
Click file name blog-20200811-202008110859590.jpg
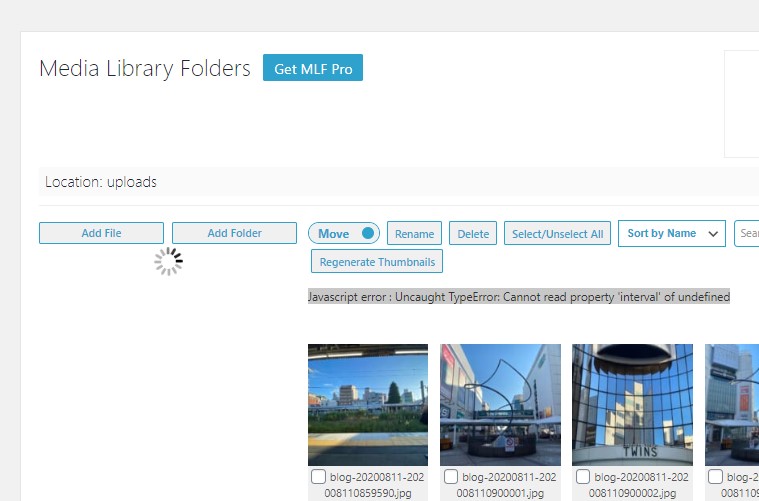372,485
